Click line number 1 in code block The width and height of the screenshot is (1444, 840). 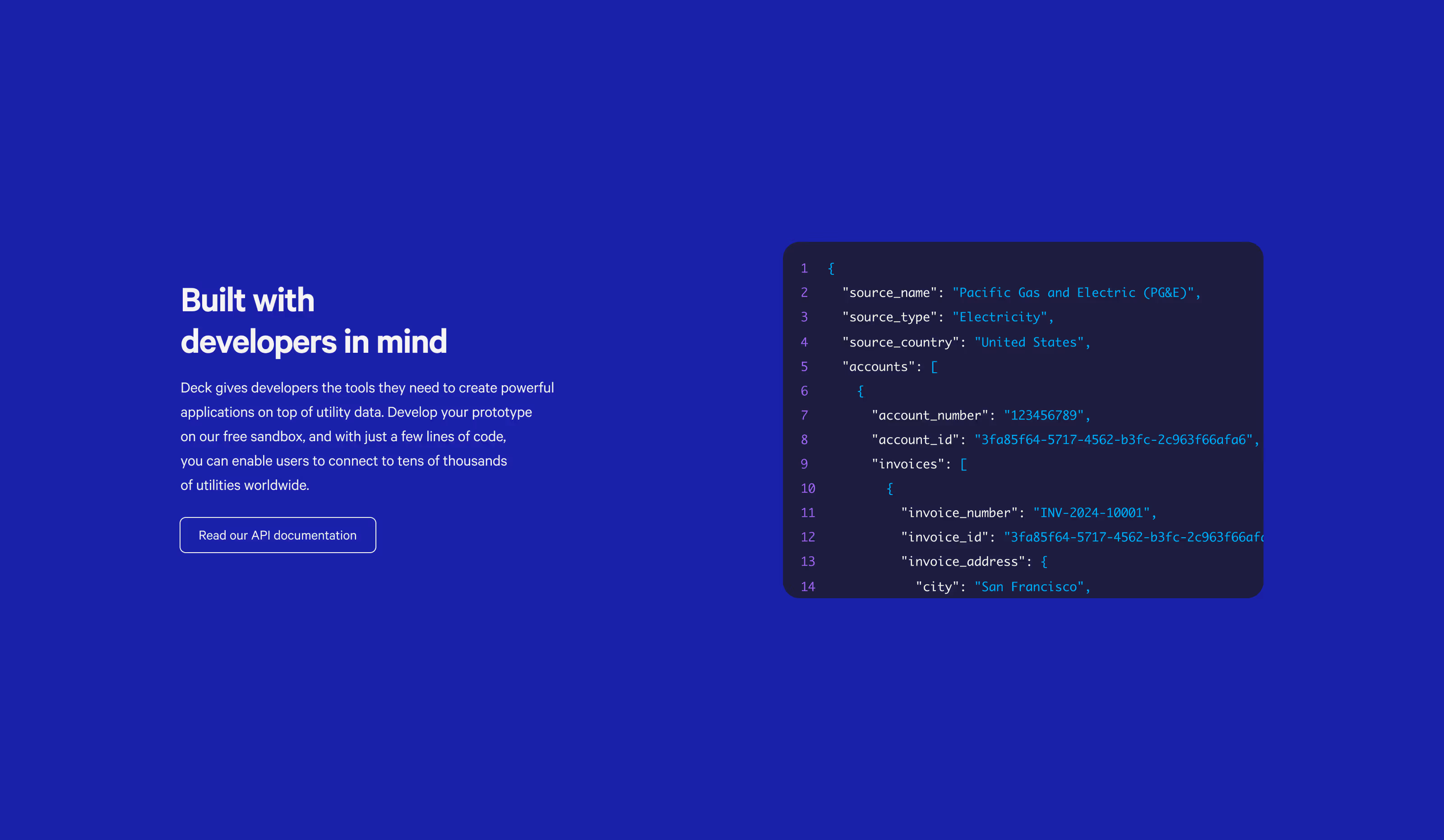coord(805,268)
